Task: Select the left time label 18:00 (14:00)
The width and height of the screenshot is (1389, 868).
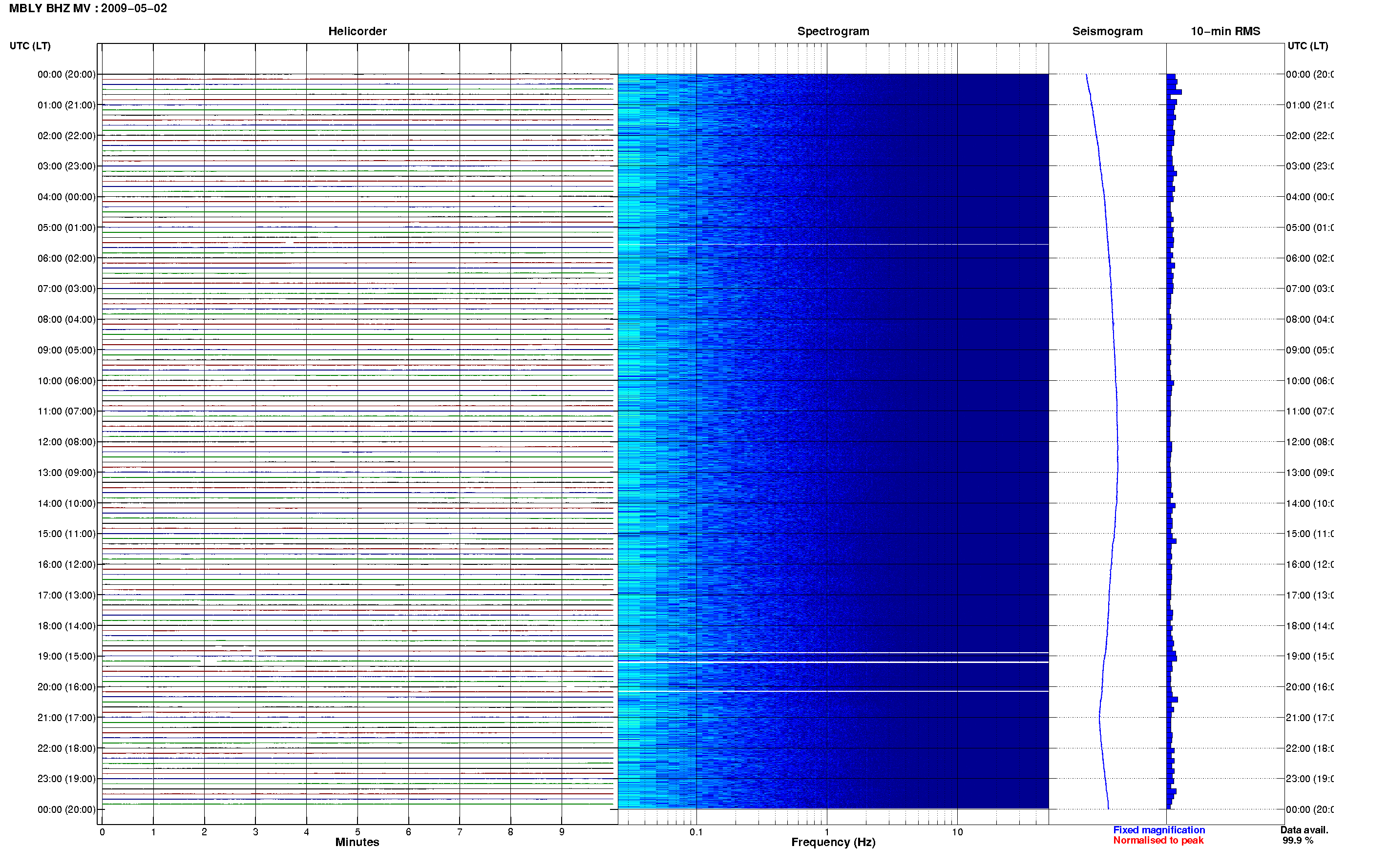Action: tap(66, 626)
